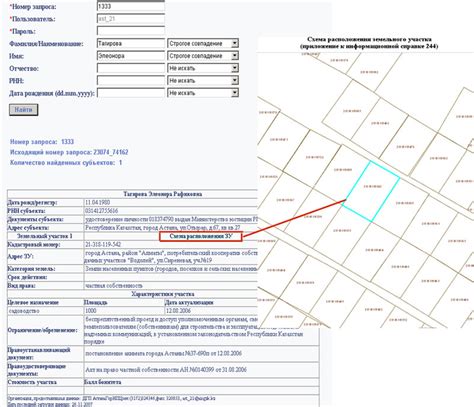Open match-type dropdown for Фамилия/Наименование
The height and width of the screenshot is (407, 474).
203,43
